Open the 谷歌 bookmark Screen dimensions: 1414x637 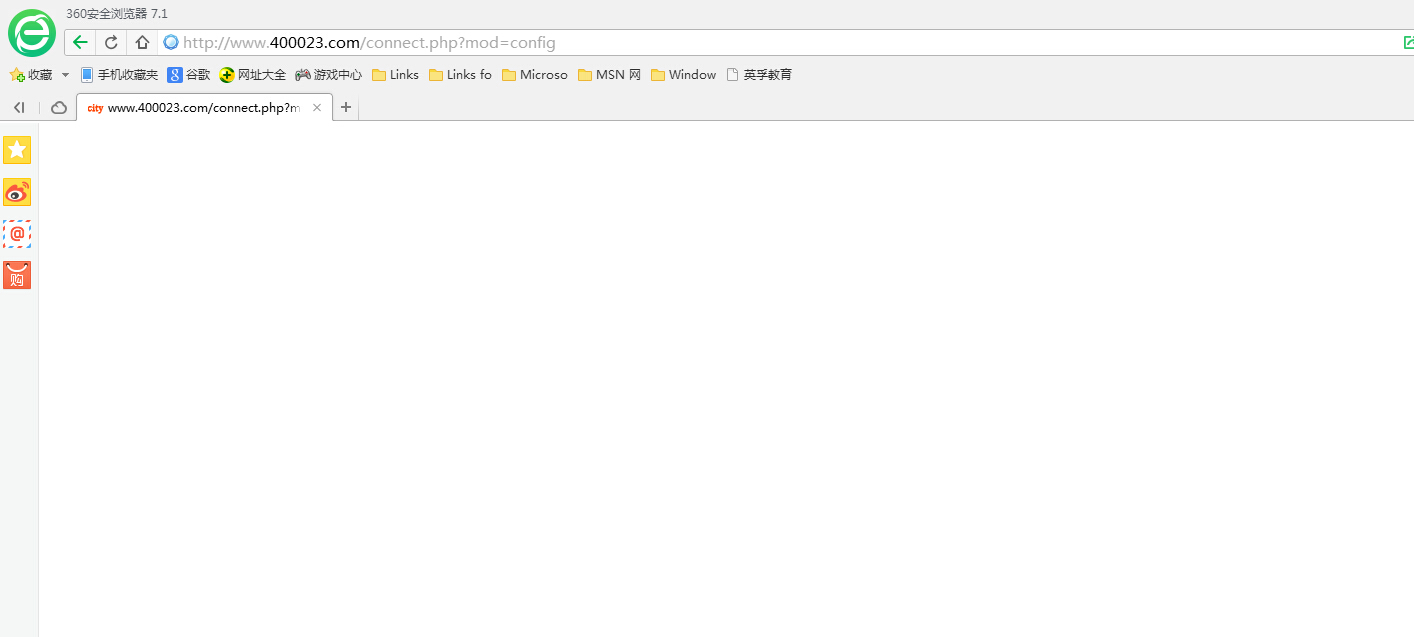coord(189,75)
